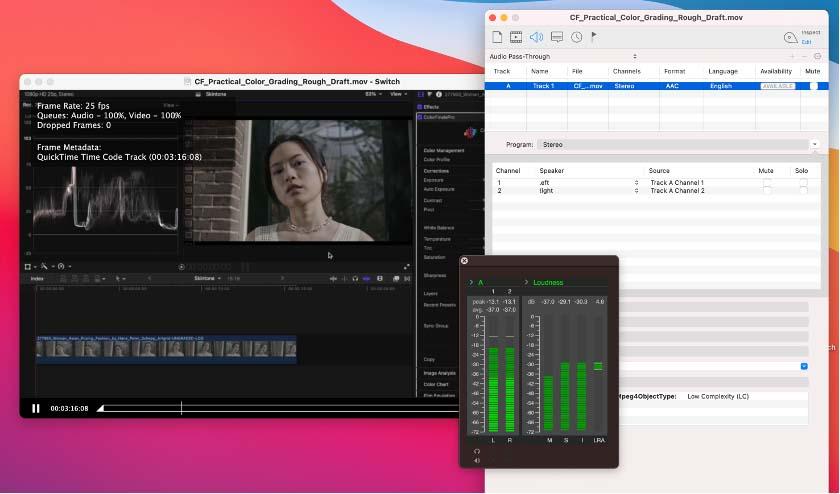Open the View menu above the viewer
Image resolution: width=840 pixels, height=494 pixels.
[x=397, y=94]
